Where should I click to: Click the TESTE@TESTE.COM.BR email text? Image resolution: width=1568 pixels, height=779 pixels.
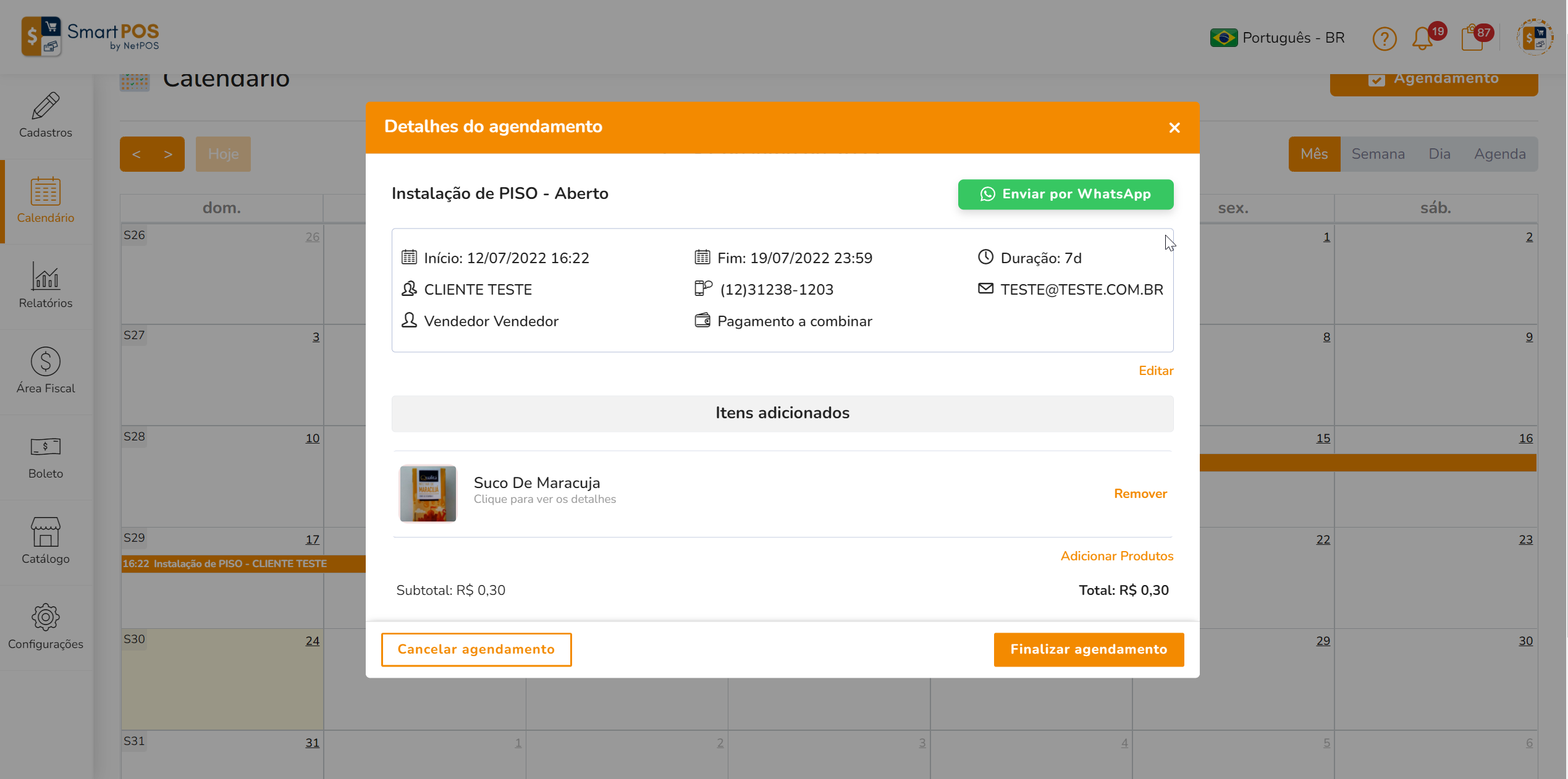1082,290
